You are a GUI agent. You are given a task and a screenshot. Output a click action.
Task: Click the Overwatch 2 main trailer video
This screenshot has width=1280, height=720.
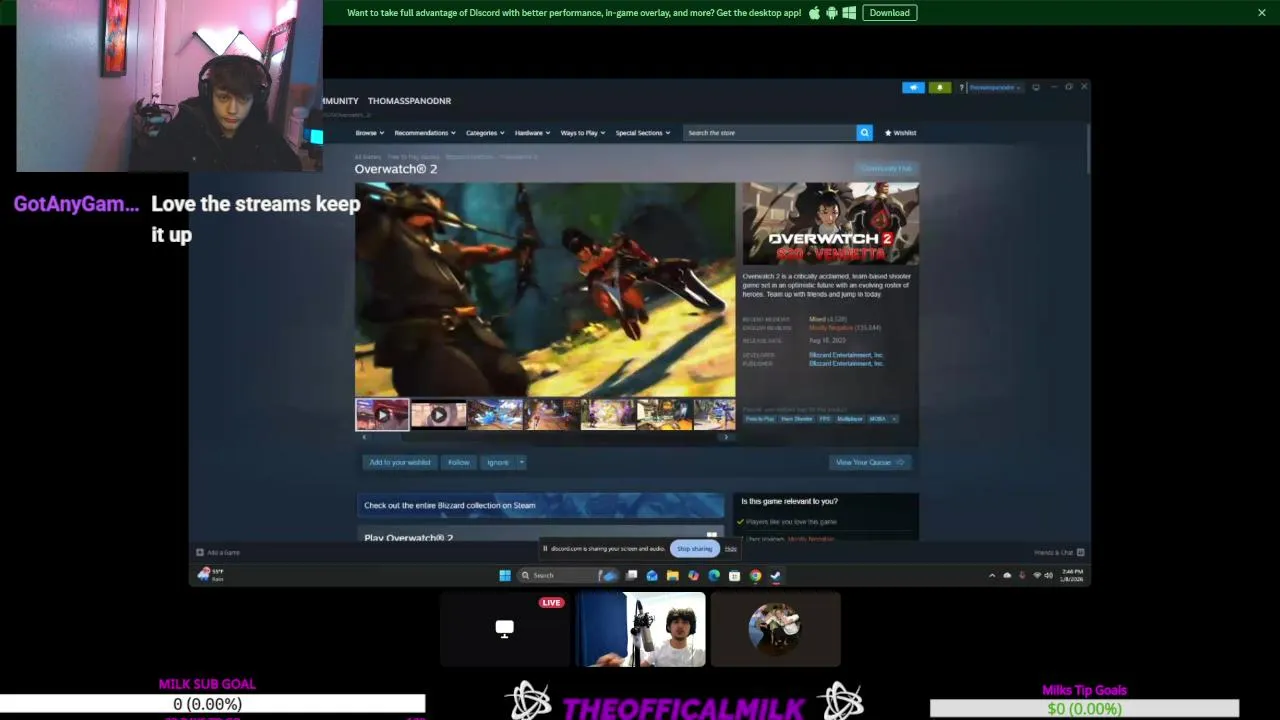(x=545, y=290)
